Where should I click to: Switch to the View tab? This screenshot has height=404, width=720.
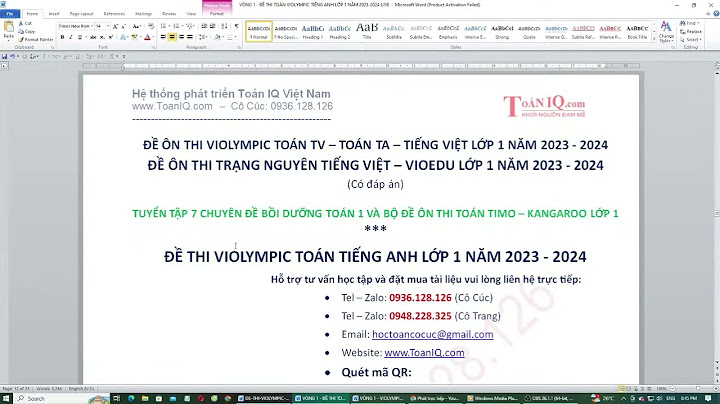[191, 14]
